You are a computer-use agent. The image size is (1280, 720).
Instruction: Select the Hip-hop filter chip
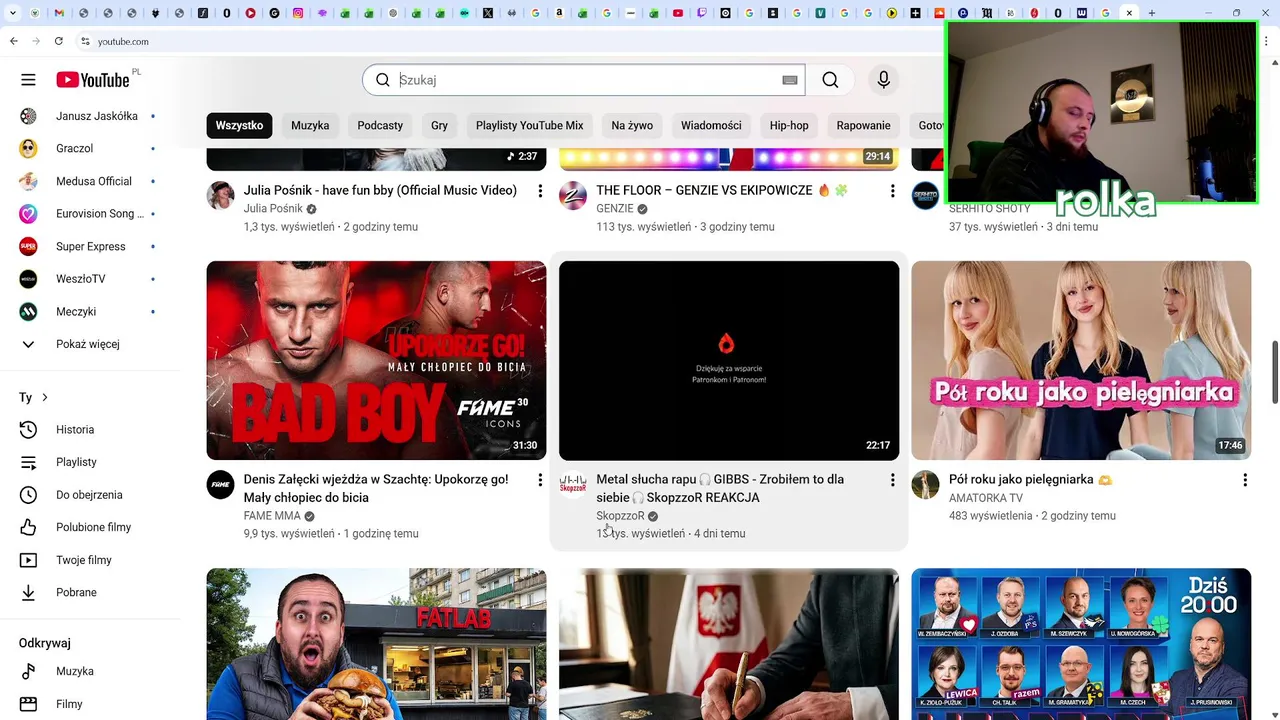click(x=789, y=126)
